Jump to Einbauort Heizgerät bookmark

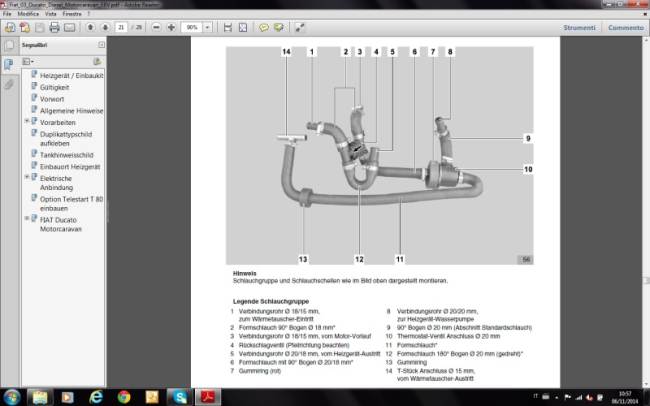(x=70, y=167)
